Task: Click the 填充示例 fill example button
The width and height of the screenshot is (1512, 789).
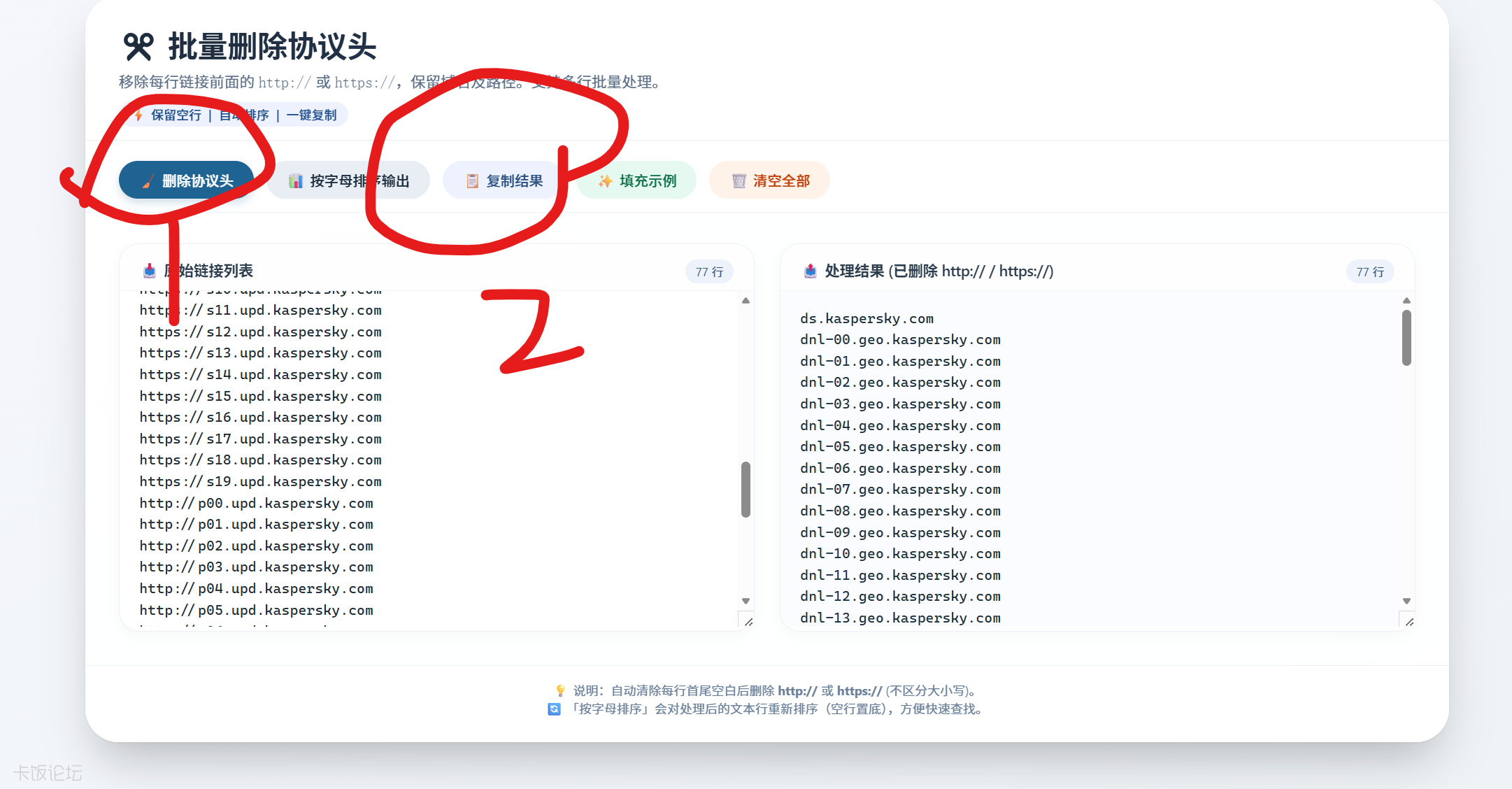Action: [636, 180]
